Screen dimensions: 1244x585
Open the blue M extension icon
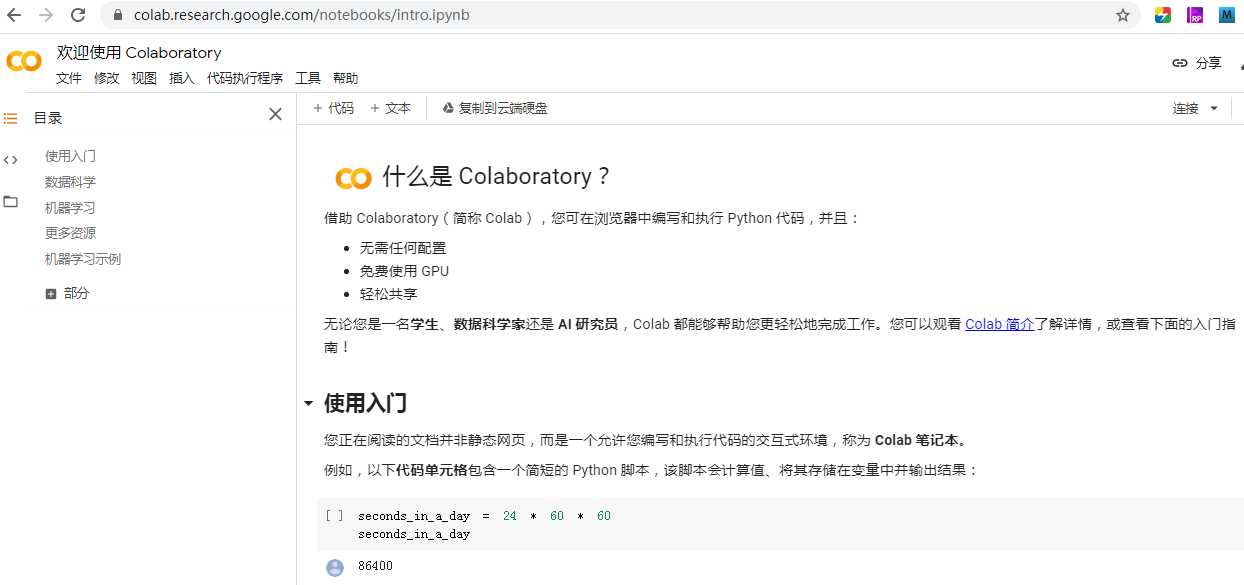pos(1226,15)
